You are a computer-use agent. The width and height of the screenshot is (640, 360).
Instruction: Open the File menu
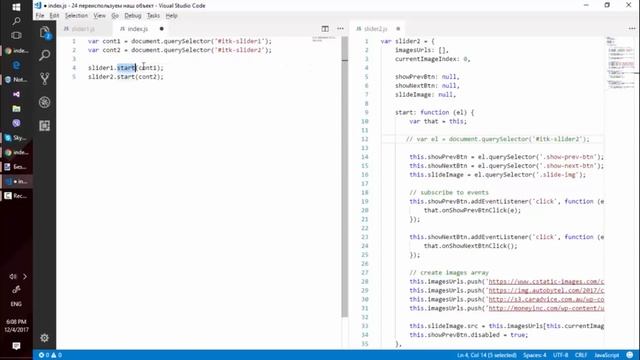pos(40,16)
